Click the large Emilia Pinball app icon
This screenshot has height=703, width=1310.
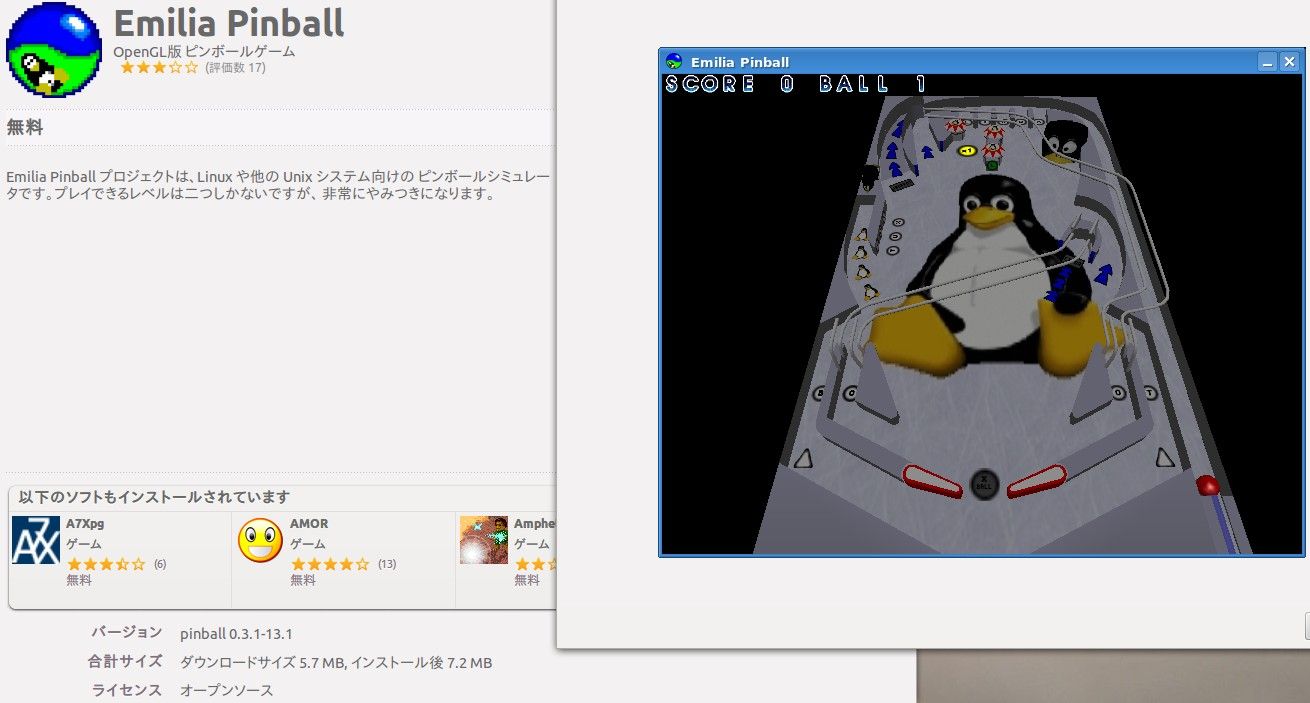click(54, 50)
